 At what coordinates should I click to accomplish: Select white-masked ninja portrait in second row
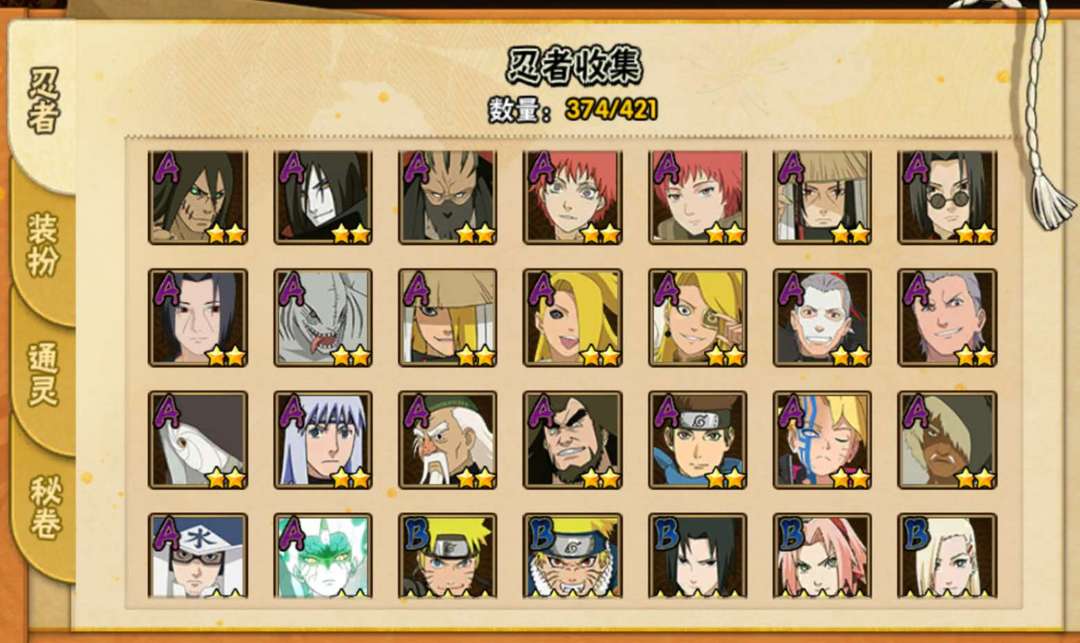coord(822,317)
